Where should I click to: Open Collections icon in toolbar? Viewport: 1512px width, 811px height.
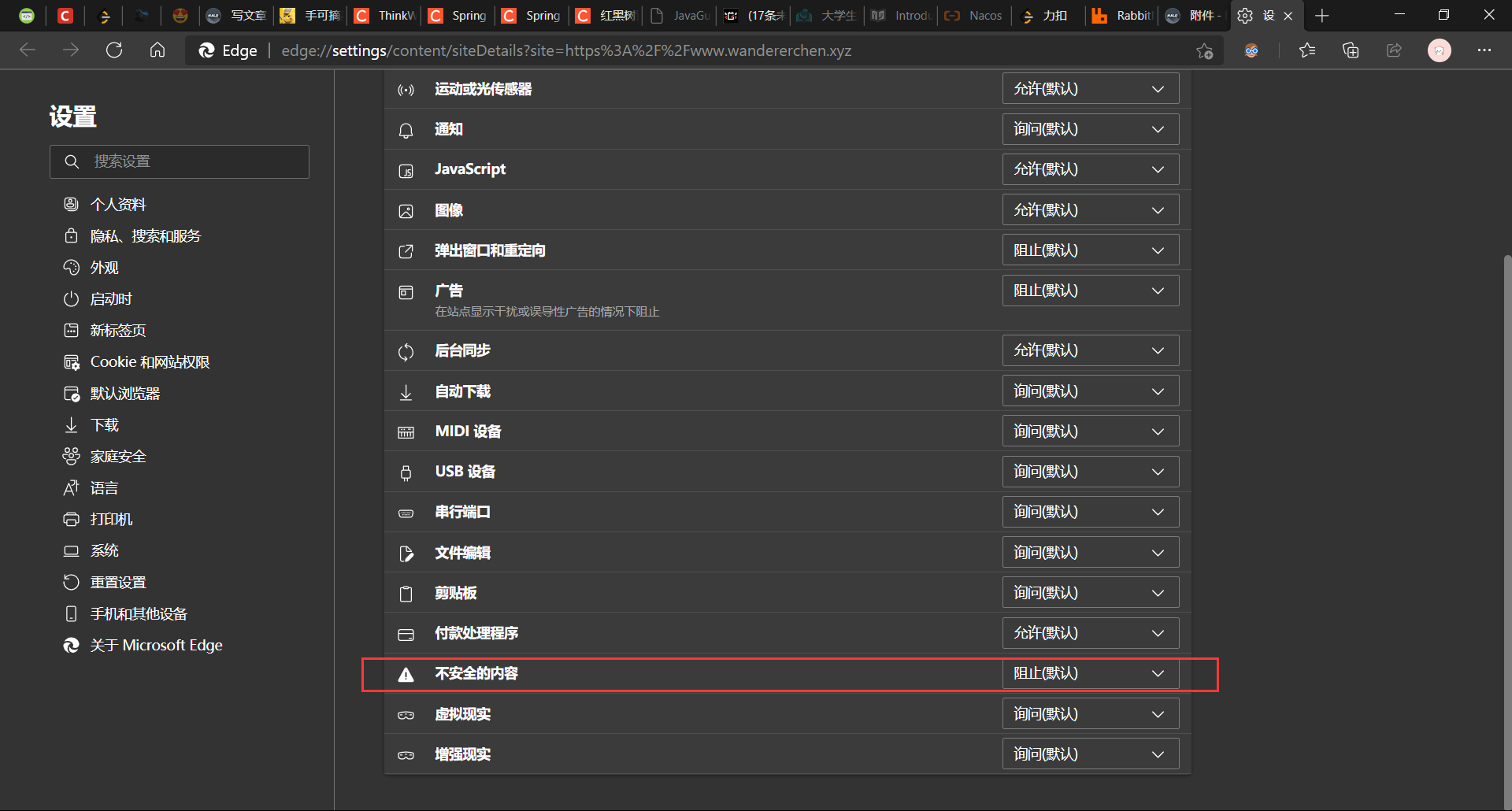point(1351,50)
